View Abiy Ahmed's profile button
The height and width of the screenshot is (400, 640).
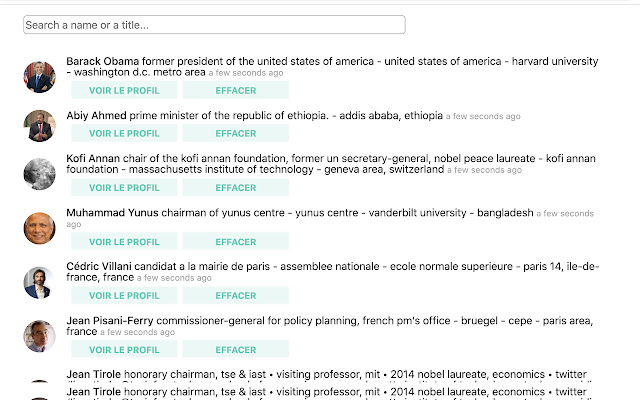(x=124, y=133)
